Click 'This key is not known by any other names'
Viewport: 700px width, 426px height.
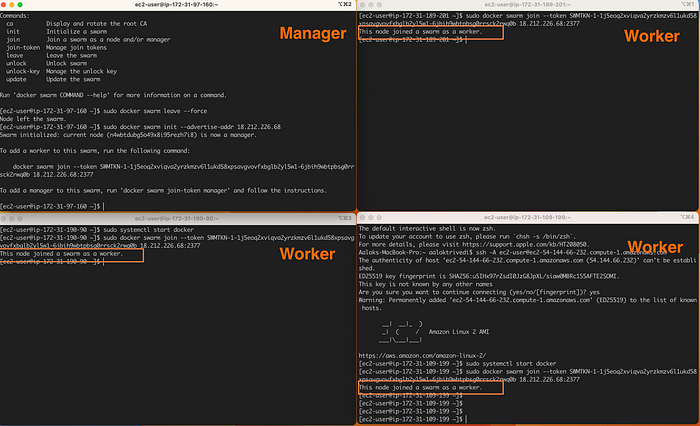(425, 284)
